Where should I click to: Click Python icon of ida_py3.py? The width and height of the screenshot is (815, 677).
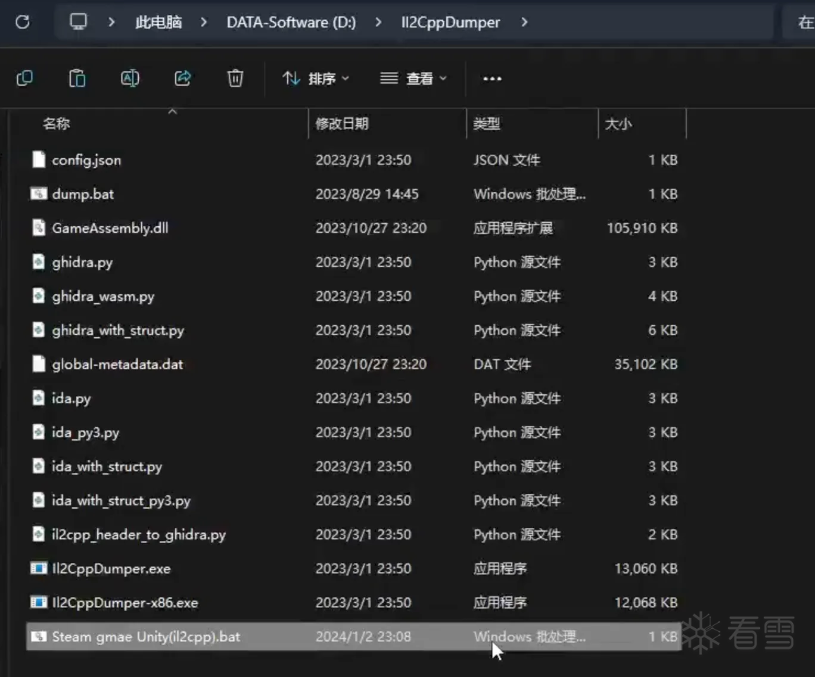tap(38, 432)
